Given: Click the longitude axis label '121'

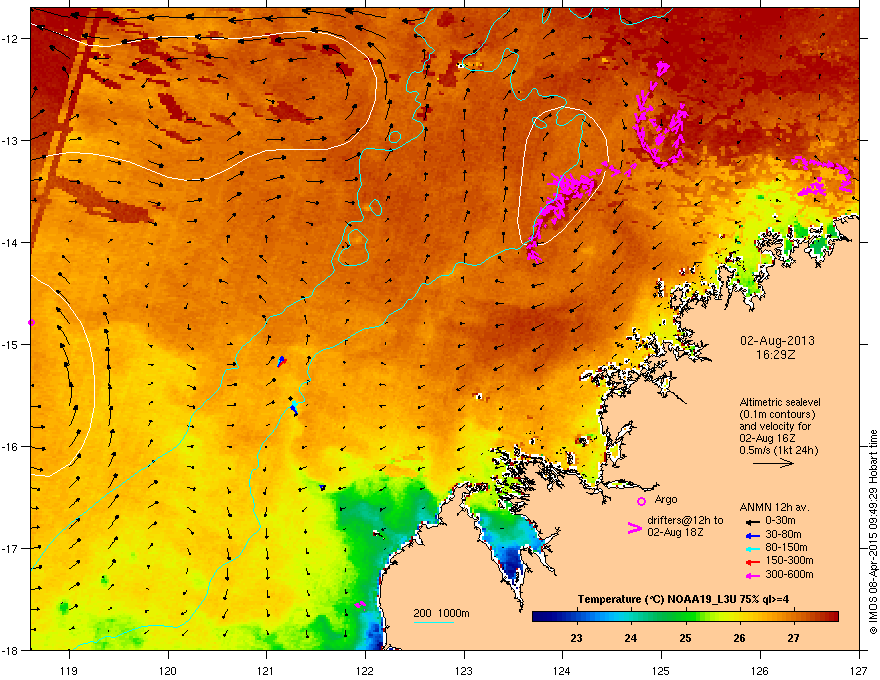Looking at the screenshot, I should [266, 670].
